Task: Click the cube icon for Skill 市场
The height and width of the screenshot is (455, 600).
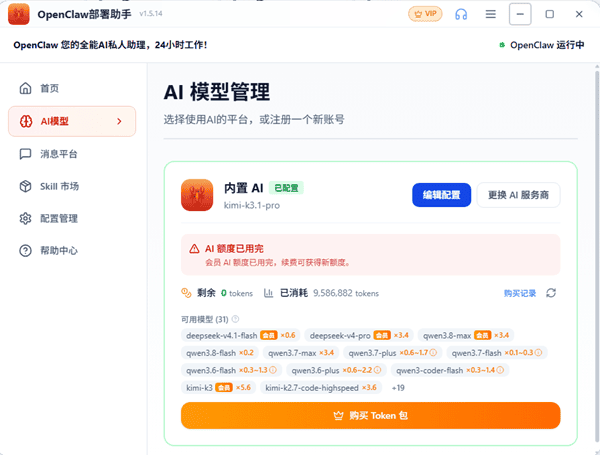Action: click(25, 186)
